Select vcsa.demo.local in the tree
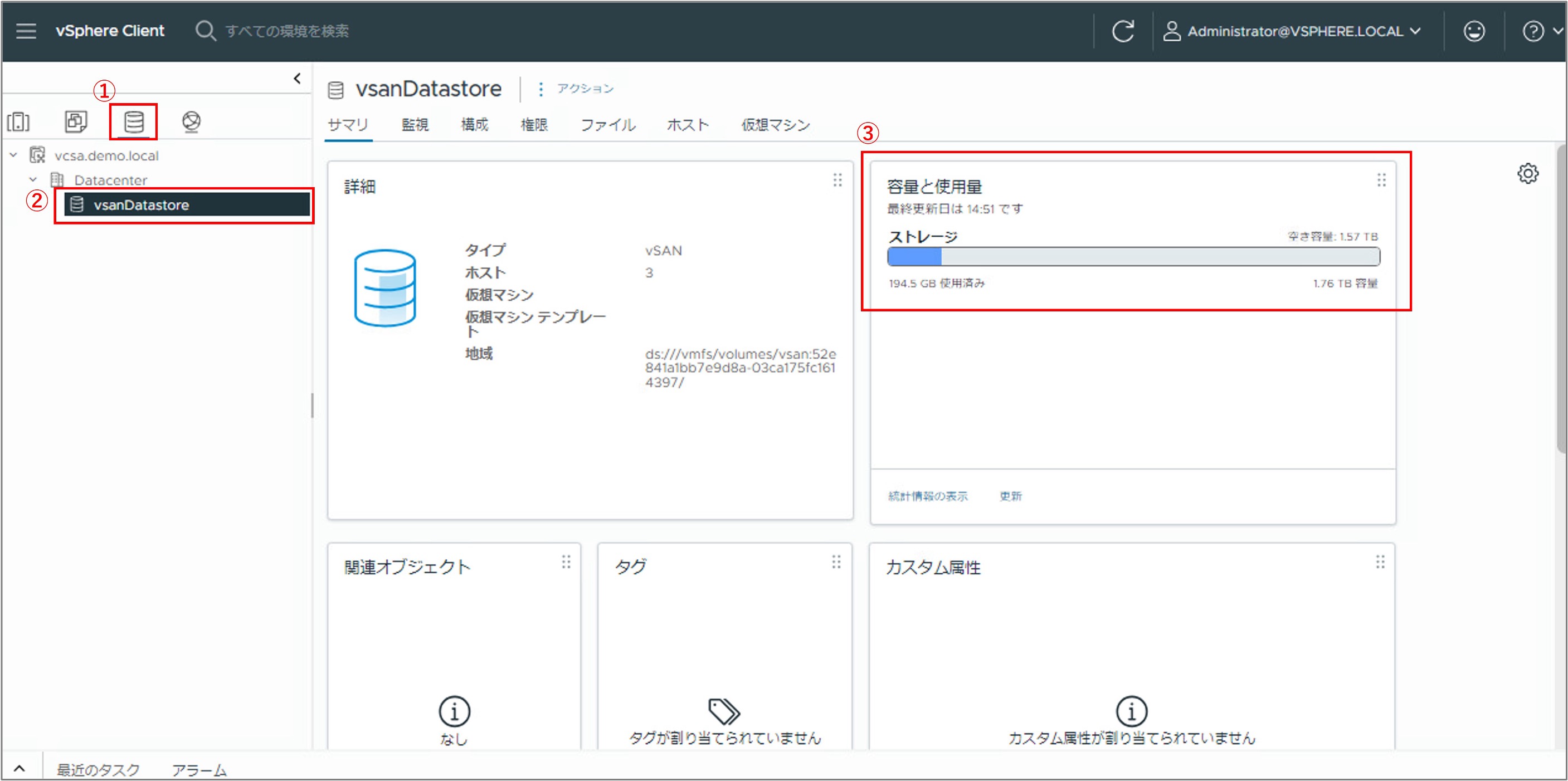Screen dimensions: 1568x781 [x=106, y=155]
